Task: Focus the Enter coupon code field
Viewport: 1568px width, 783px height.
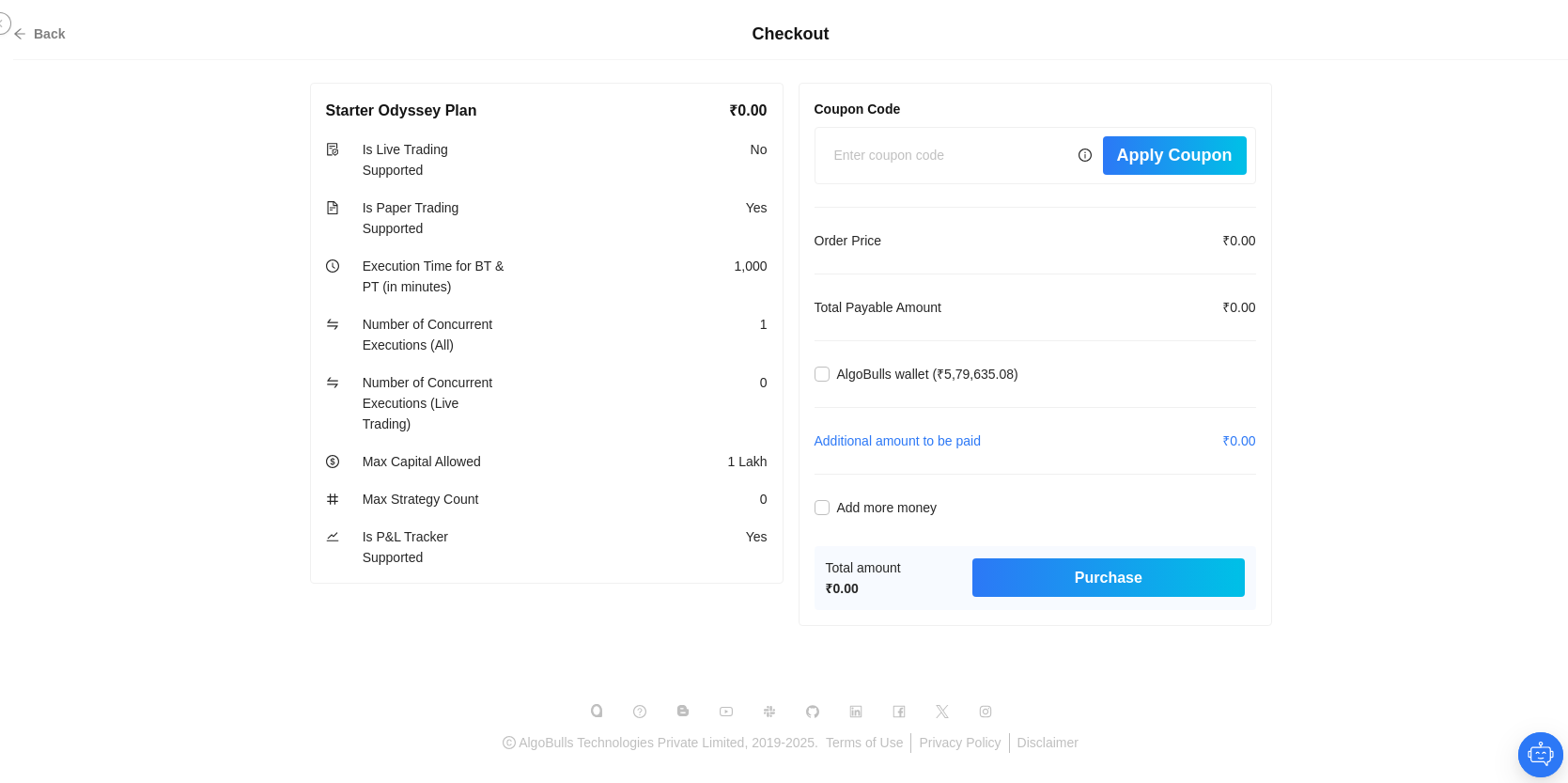Action: pos(949,155)
